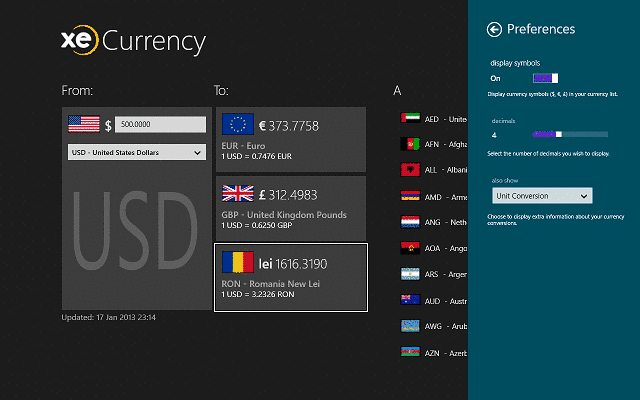Select the RON - Romania New Lei tile
The width and height of the screenshot is (640, 400).
pos(291,278)
